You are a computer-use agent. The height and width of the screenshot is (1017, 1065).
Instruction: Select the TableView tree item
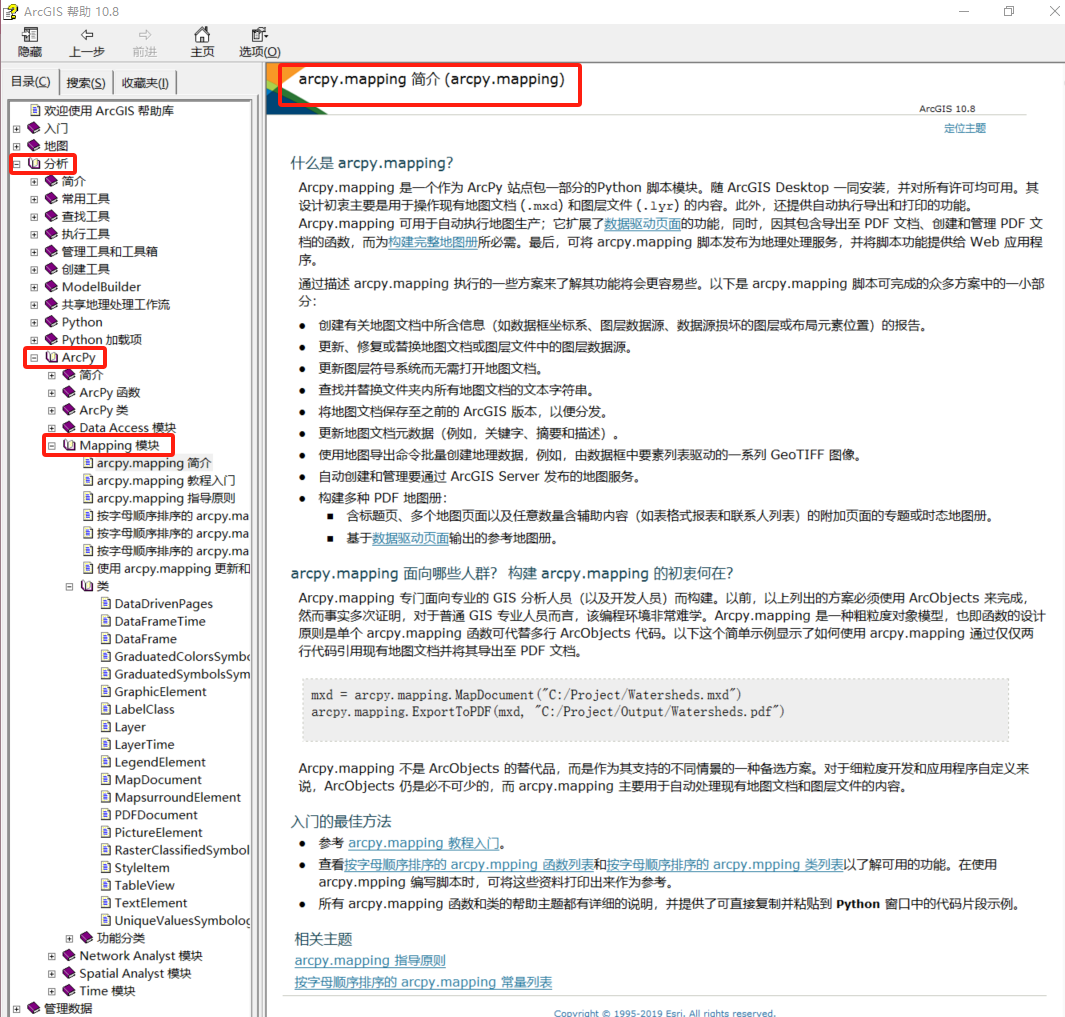144,885
